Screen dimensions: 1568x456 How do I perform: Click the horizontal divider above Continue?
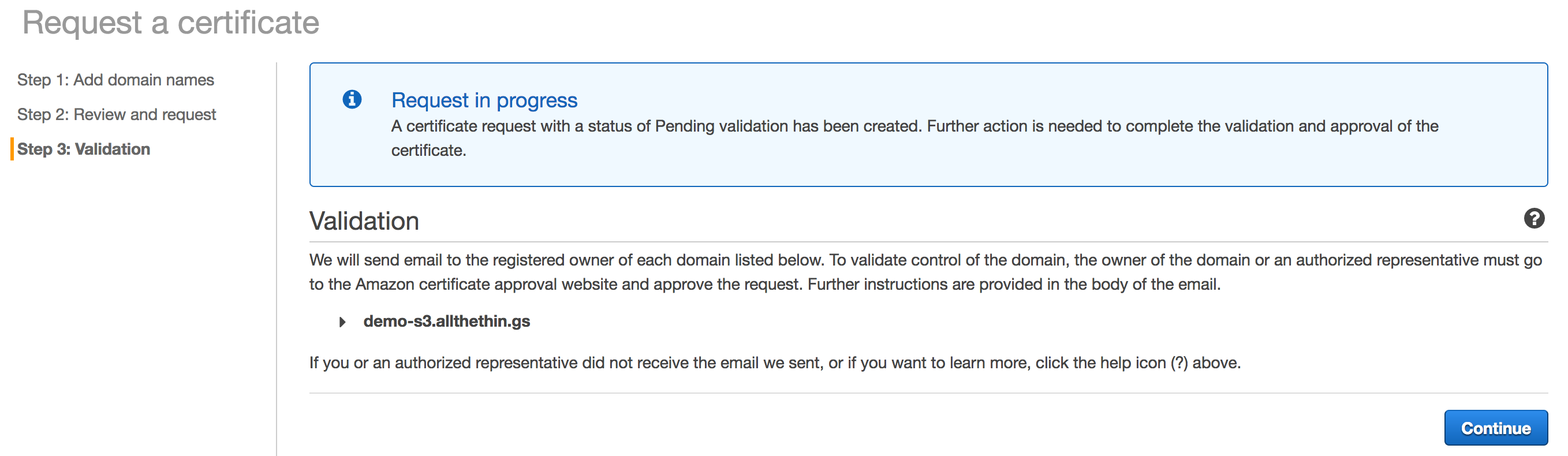coord(928,393)
